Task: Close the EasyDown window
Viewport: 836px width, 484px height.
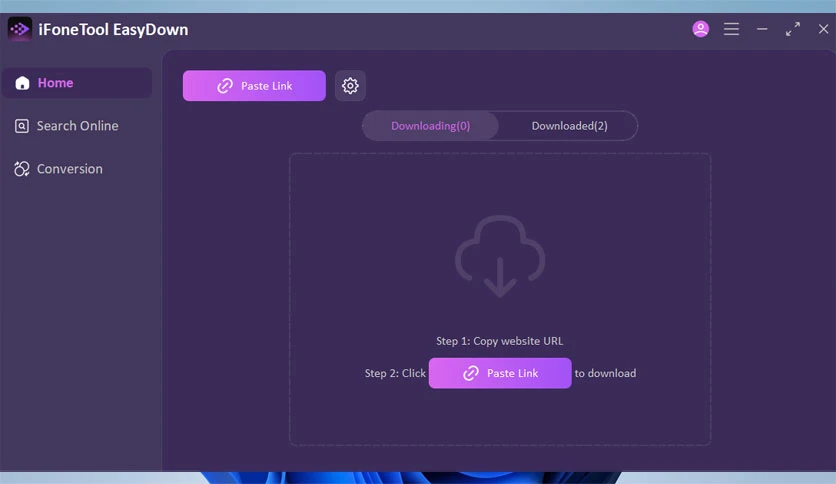Action: [823, 29]
